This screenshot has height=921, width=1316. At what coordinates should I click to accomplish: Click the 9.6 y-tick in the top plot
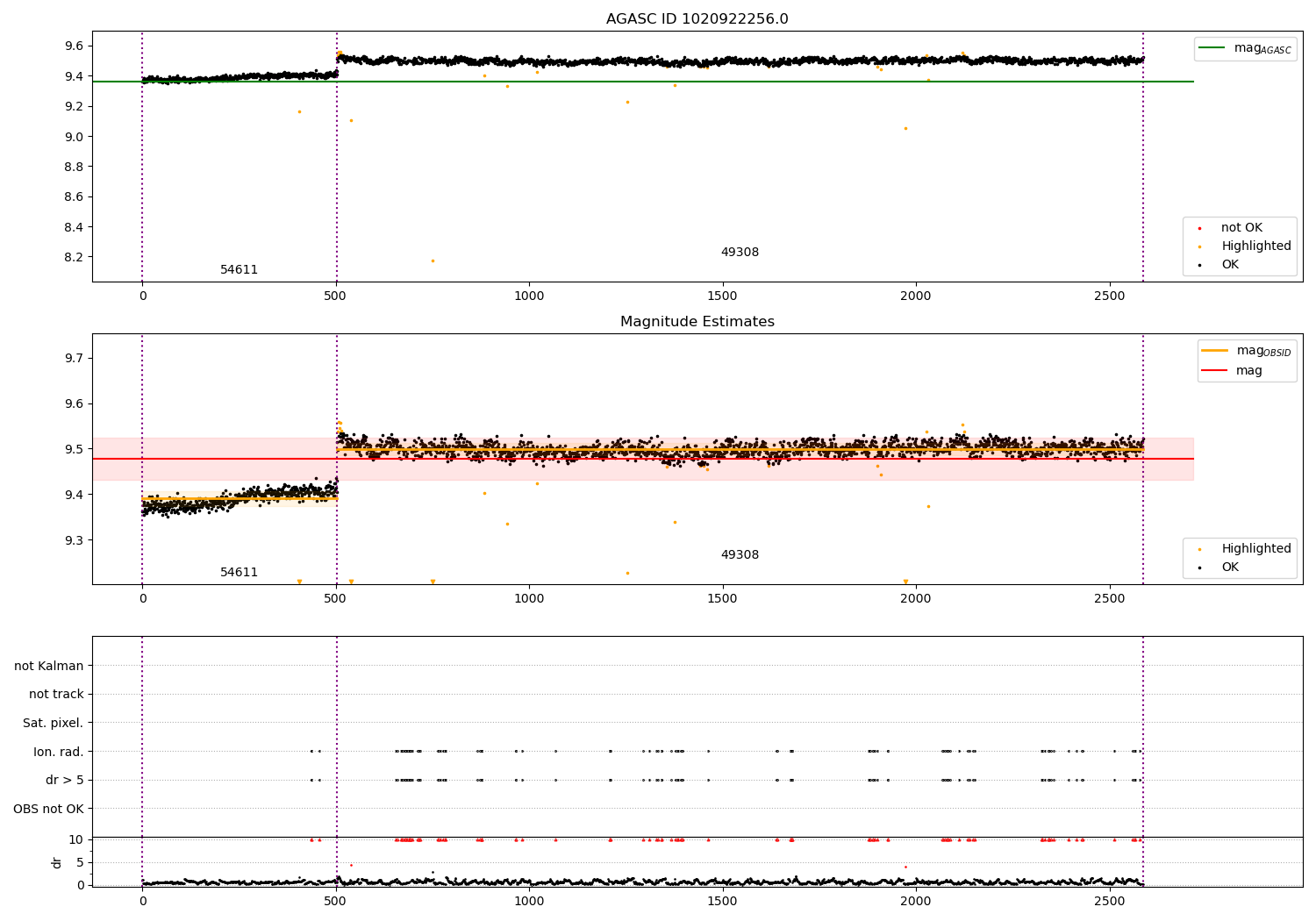point(75,46)
